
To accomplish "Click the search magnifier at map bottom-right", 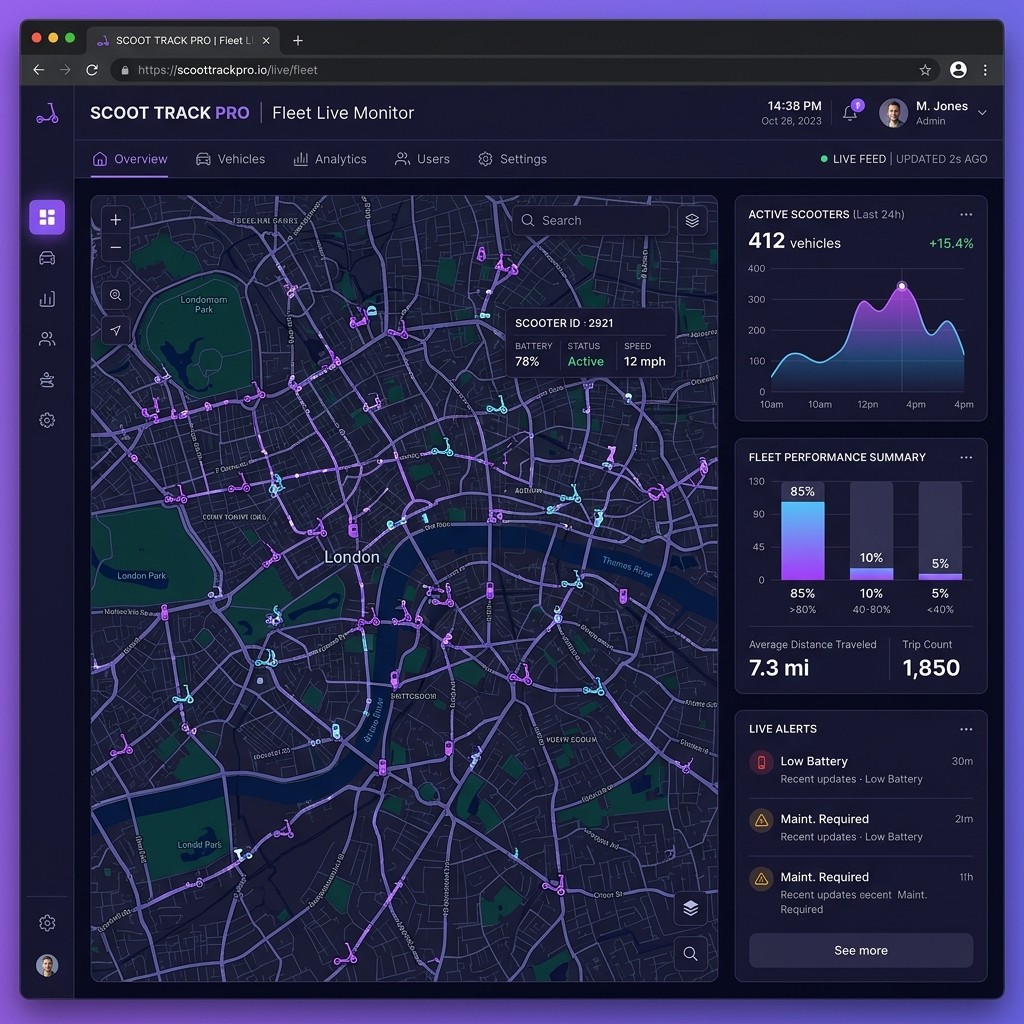I will [690, 953].
